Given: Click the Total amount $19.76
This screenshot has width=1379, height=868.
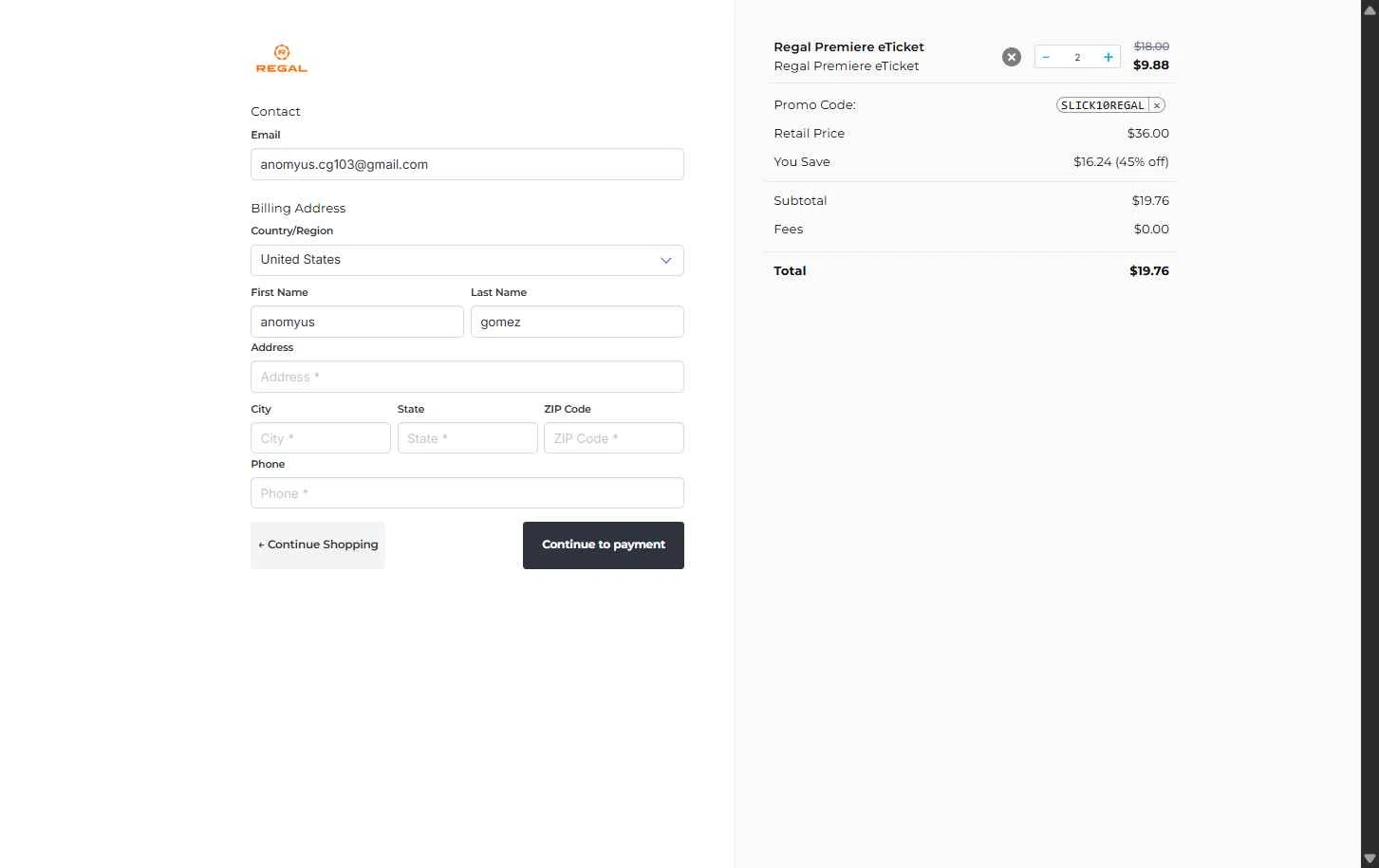Looking at the screenshot, I should (1149, 271).
